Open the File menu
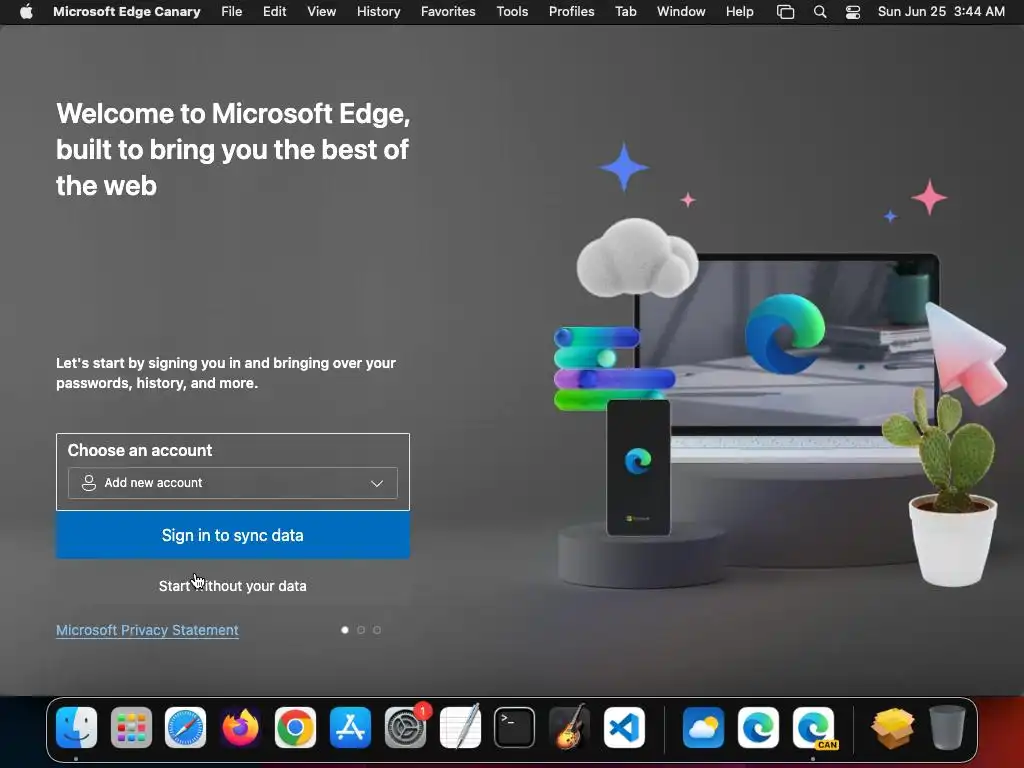The width and height of the screenshot is (1024, 768). coord(231,12)
